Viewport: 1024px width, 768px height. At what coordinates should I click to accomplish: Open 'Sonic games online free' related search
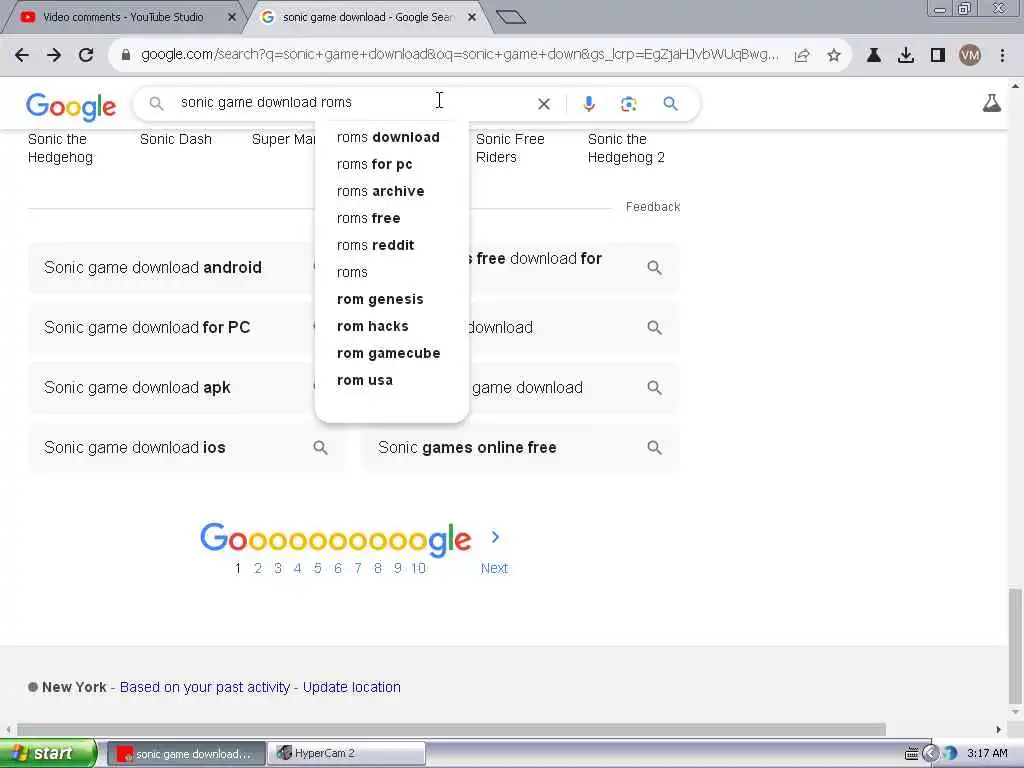point(520,447)
